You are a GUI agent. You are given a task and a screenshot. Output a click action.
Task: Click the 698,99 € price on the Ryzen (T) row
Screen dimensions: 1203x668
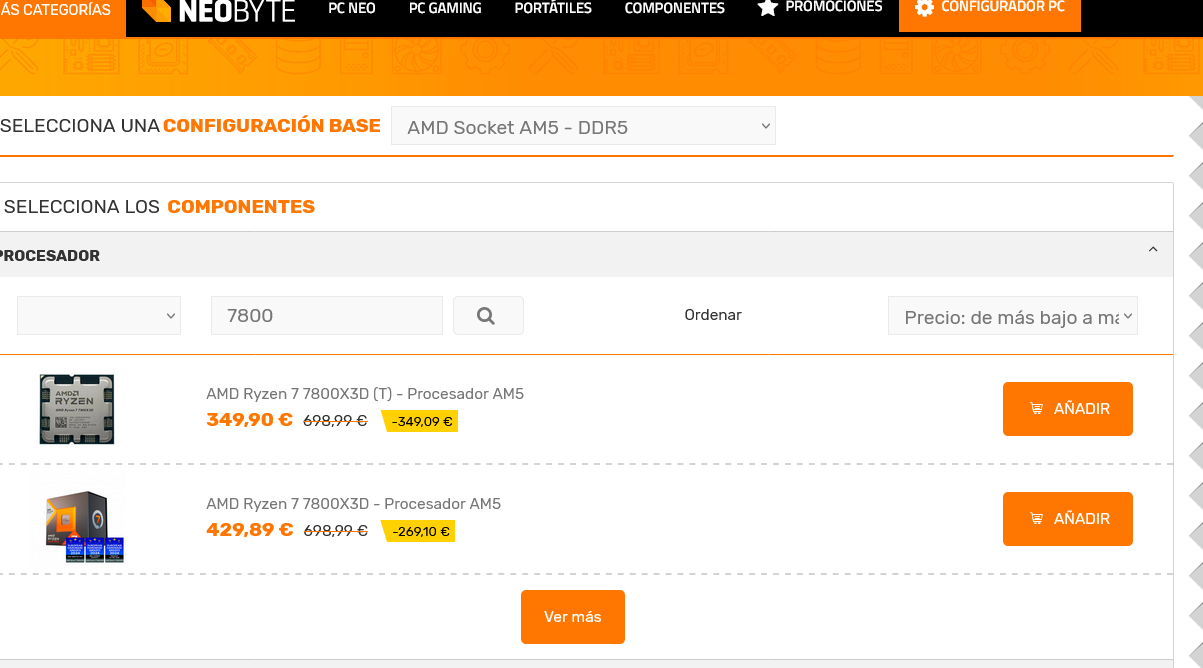tap(336, 421)
